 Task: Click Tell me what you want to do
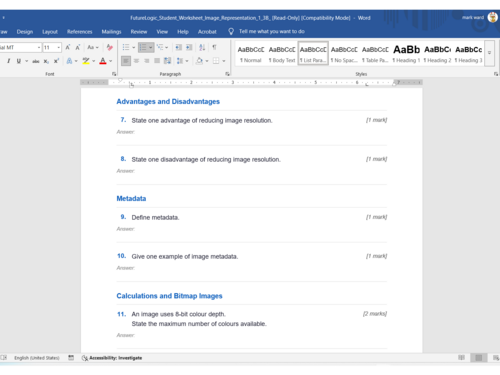coord(267,31)
